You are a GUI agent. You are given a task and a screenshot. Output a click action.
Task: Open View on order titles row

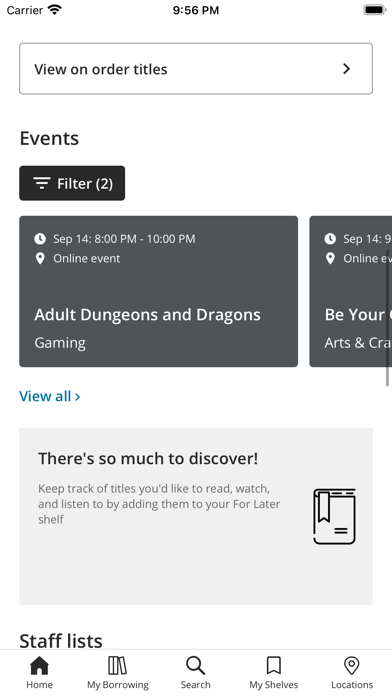coord(196,69)
